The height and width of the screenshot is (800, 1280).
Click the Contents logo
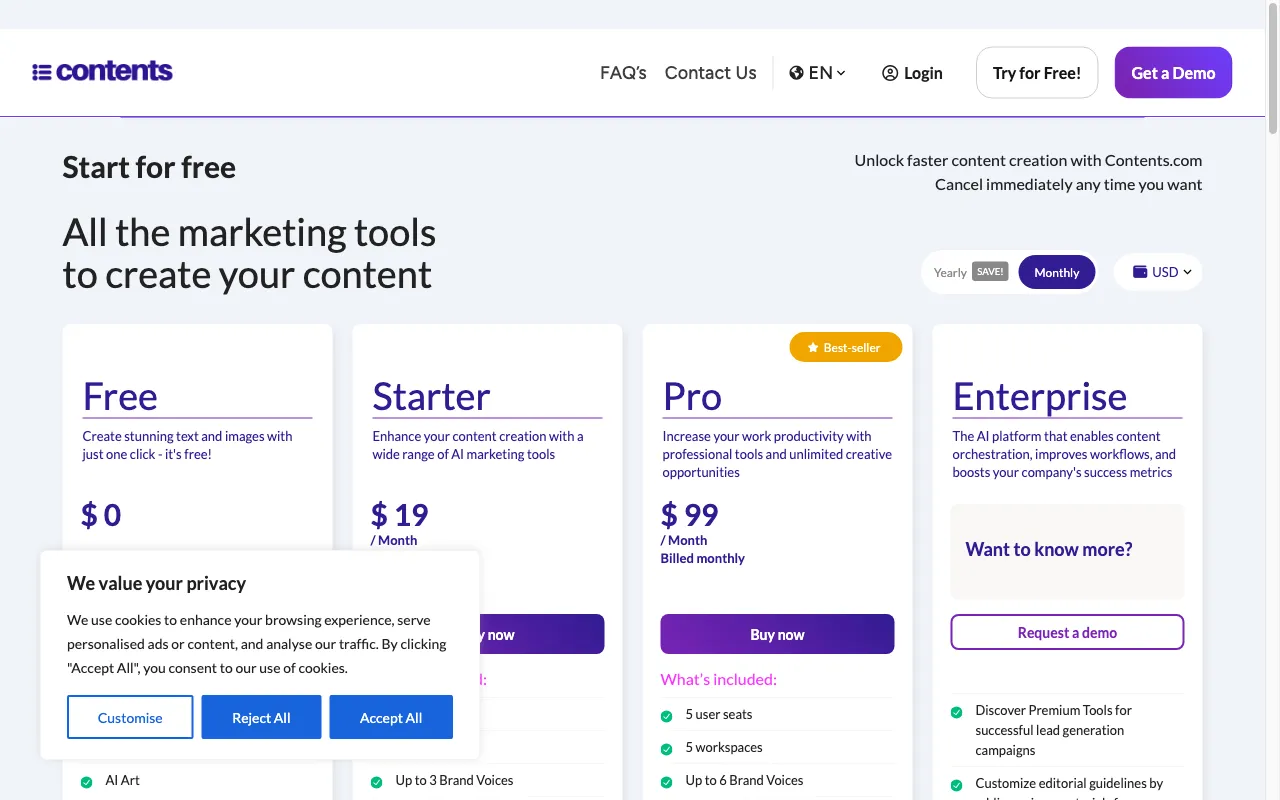pyautogui.click(x=102, y=71)
